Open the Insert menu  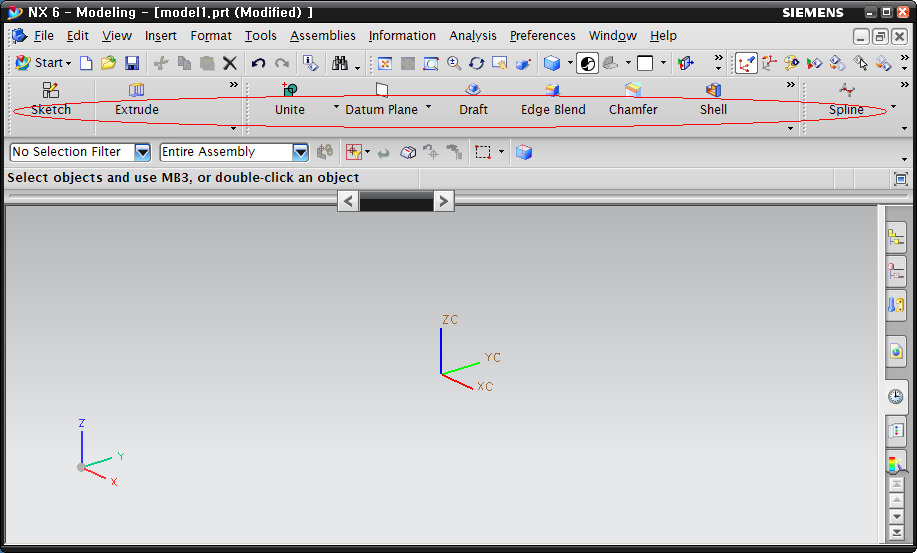161,36
